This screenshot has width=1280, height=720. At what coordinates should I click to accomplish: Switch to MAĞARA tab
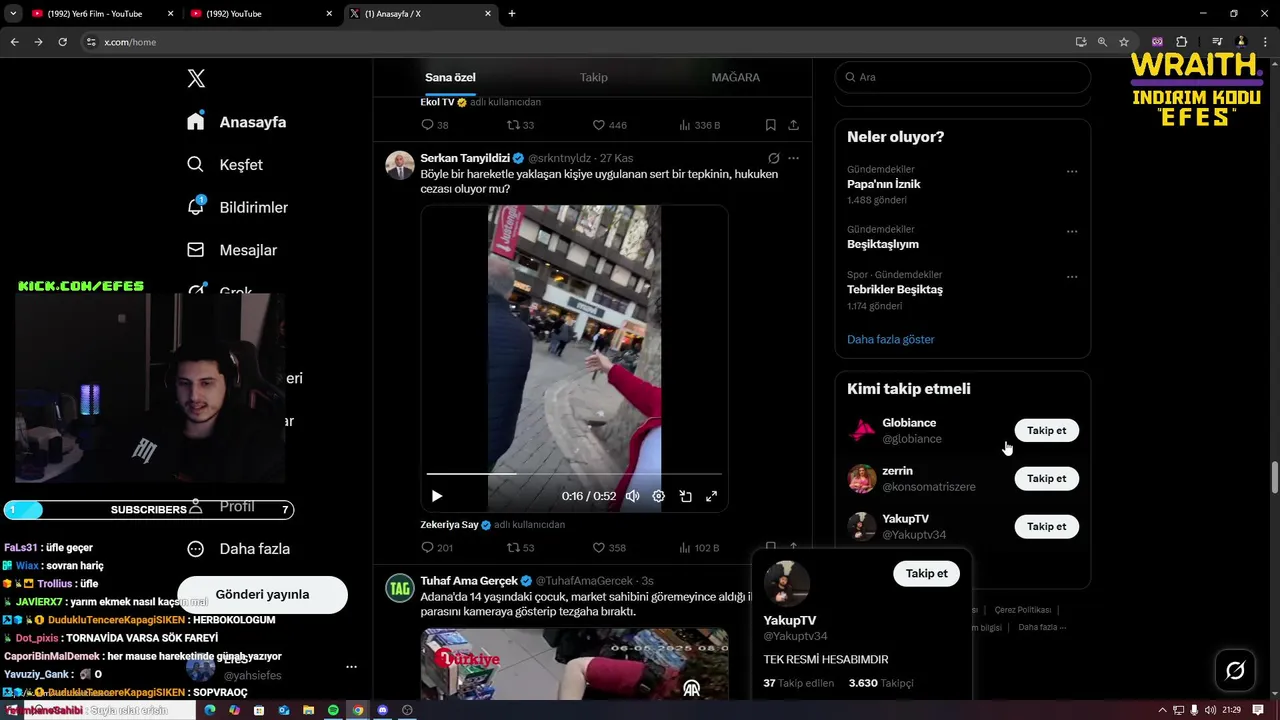(x=736, y=77)
